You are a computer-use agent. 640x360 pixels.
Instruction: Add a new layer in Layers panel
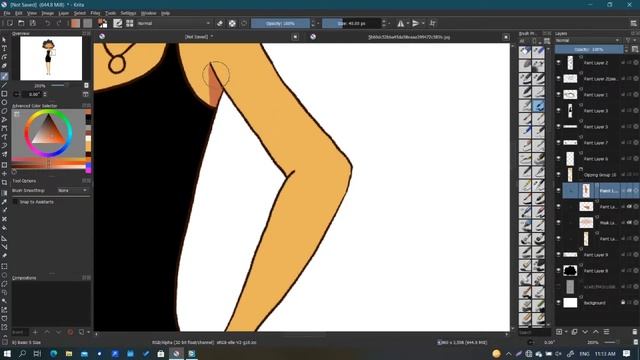559,332
